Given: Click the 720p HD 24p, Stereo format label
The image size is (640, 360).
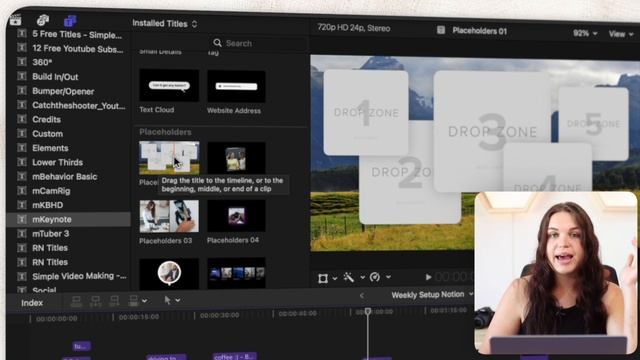Looking at the screenshot, I should pyautogui.click(x=354, y=28).
